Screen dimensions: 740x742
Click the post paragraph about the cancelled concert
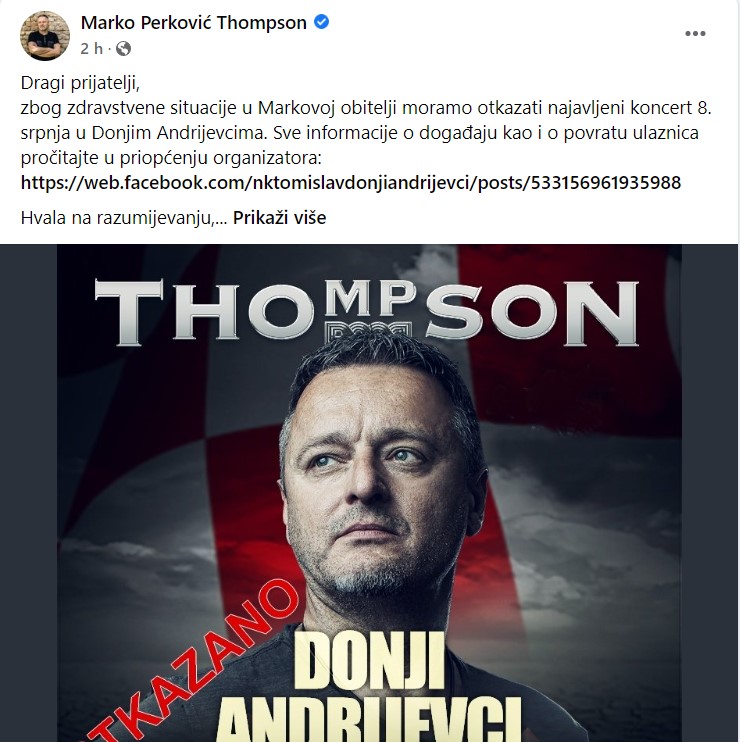click(366, 133)
